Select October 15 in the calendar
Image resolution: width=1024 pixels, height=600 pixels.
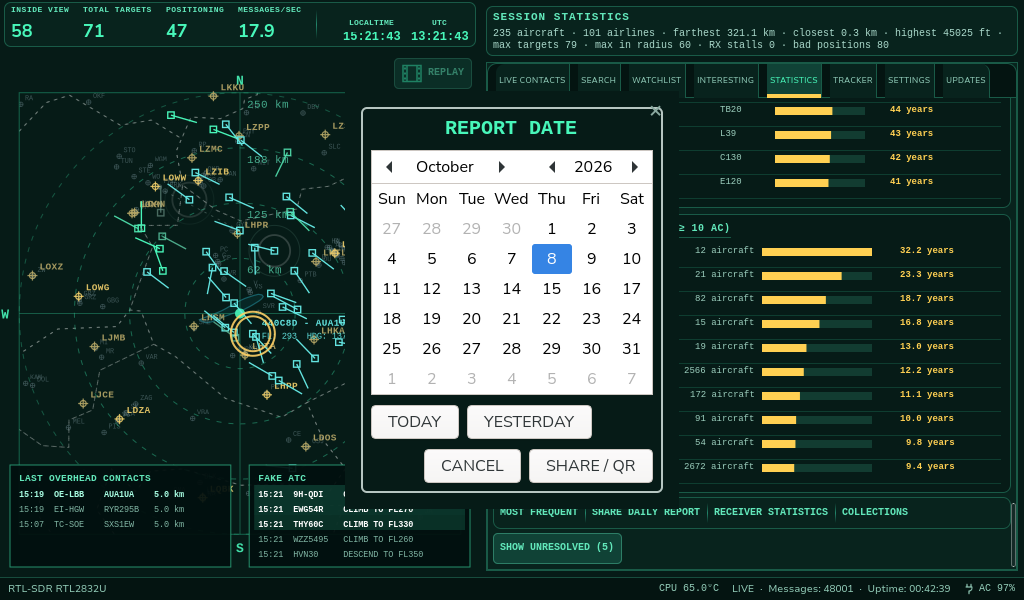pos(552,289)
